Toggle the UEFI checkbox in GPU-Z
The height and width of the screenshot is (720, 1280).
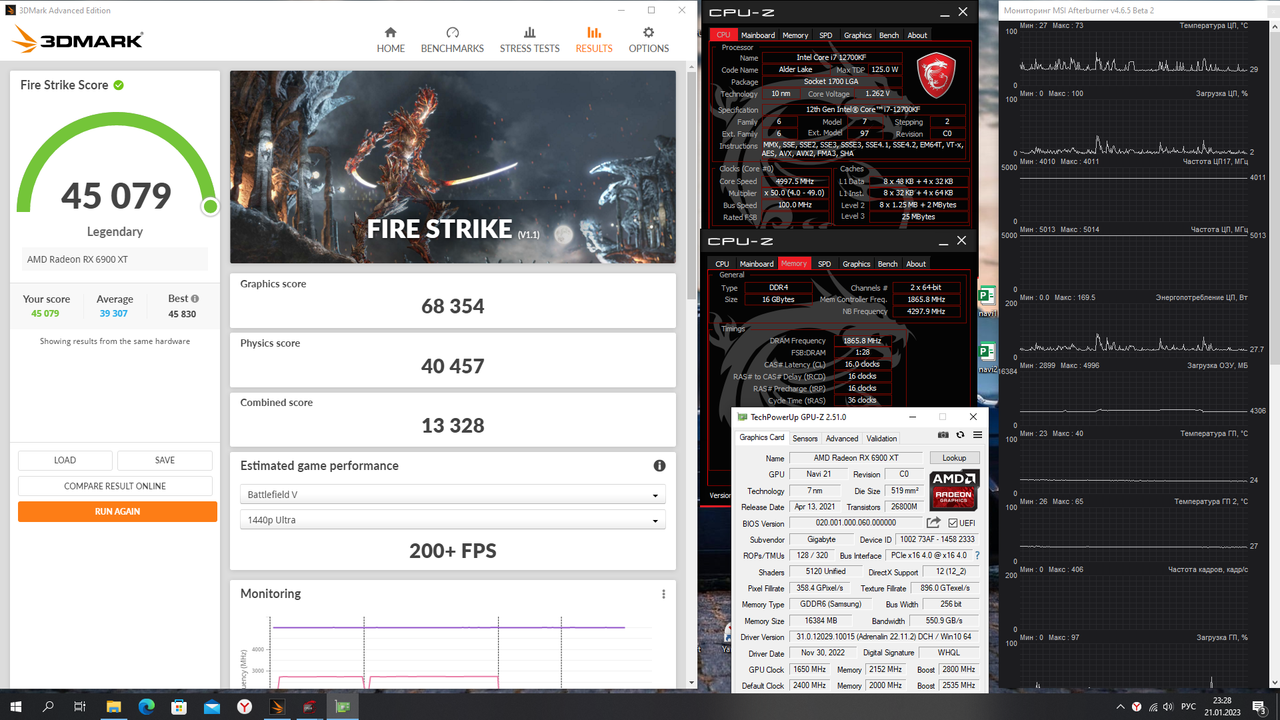point(953,523)
